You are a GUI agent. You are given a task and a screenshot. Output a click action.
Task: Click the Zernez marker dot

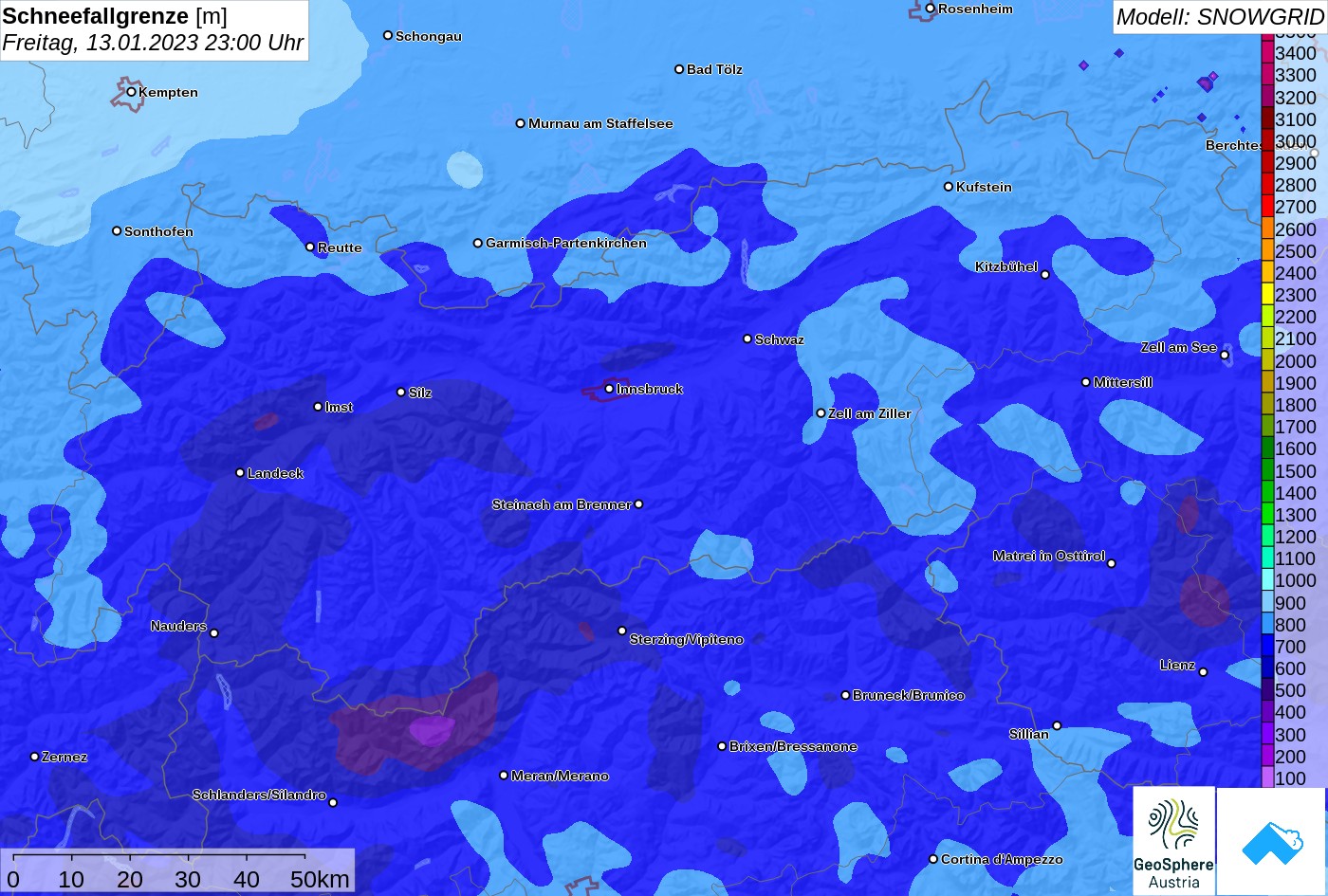coord(35,757)
